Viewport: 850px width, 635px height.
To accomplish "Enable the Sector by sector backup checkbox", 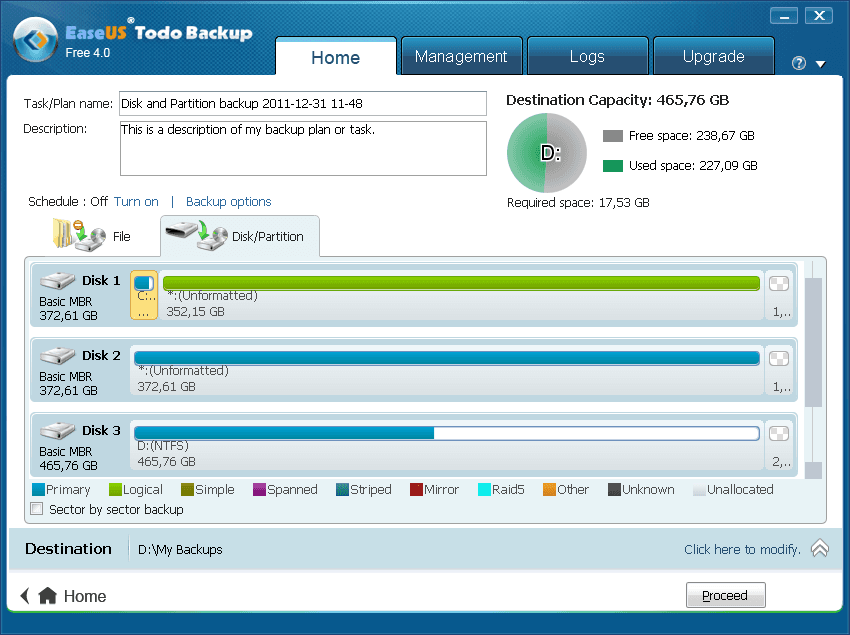I will pos(36,508).
